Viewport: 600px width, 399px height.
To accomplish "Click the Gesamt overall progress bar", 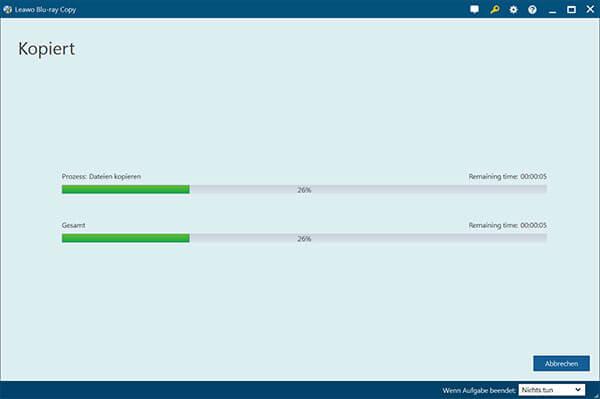I will pyautogui.click(x=304, y=238).
